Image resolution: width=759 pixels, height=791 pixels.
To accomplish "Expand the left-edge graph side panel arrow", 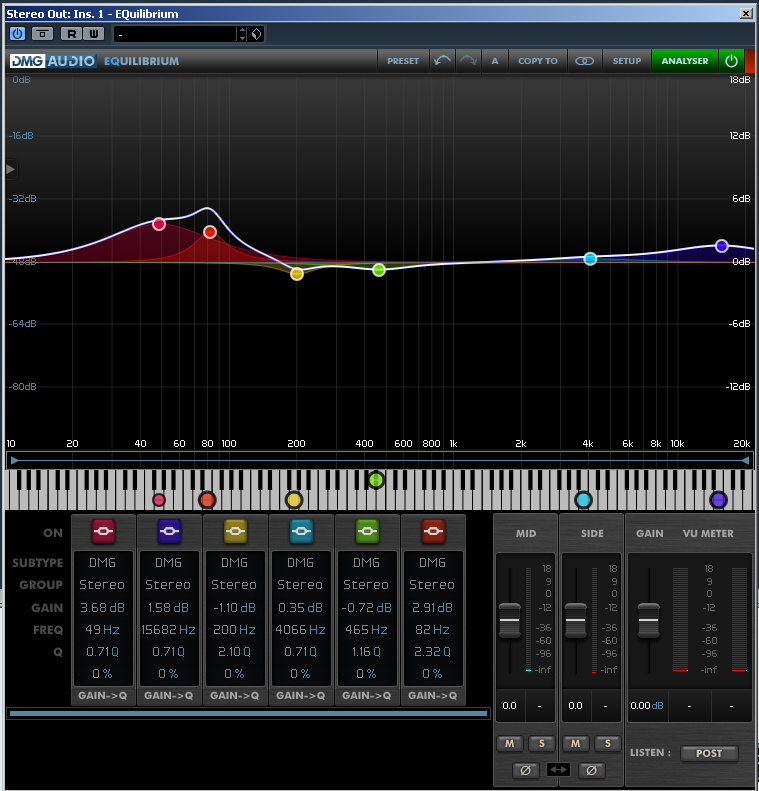I will pyautogui.click(x=11, y=169).
